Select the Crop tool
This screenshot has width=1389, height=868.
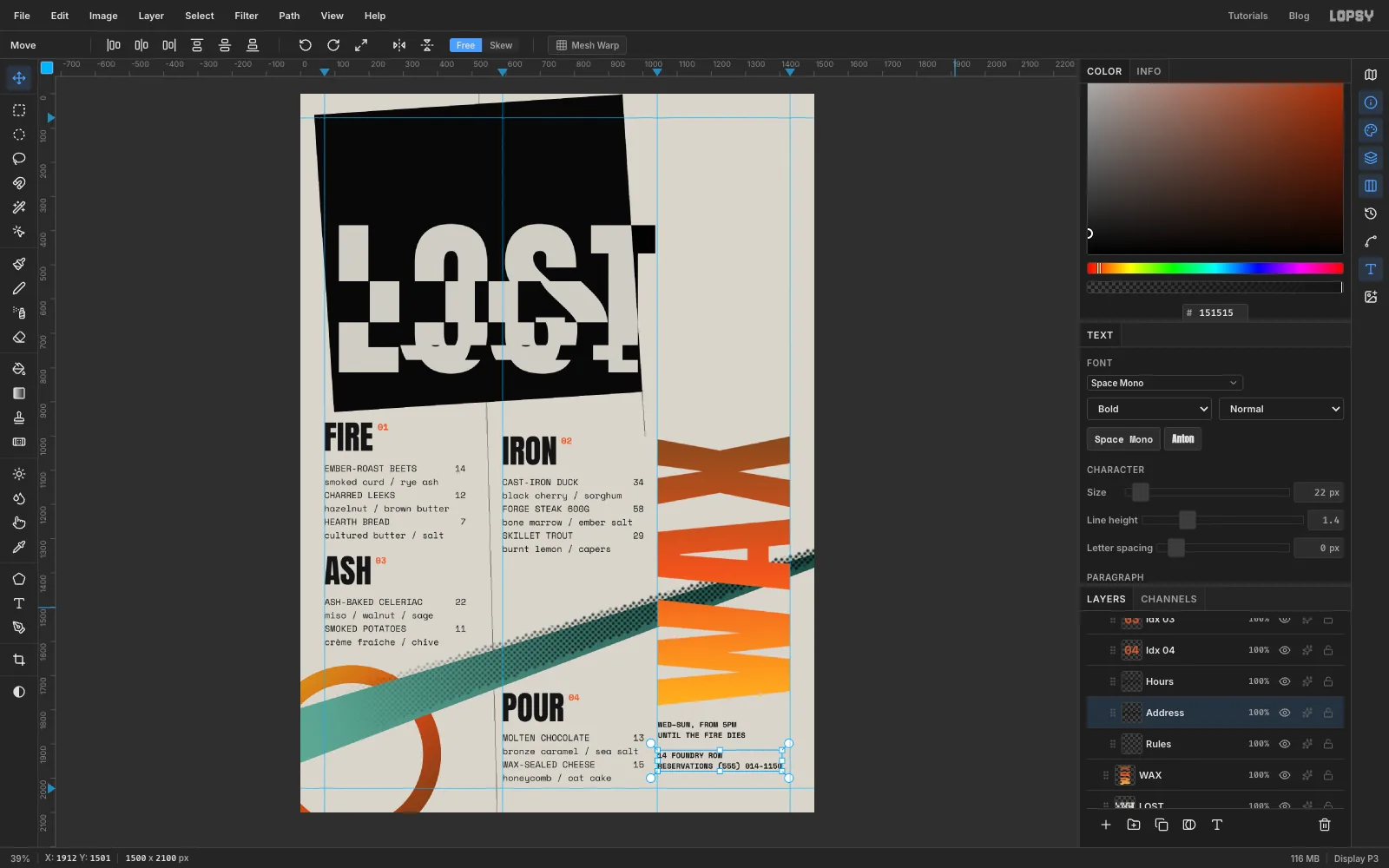pos(18,660)
